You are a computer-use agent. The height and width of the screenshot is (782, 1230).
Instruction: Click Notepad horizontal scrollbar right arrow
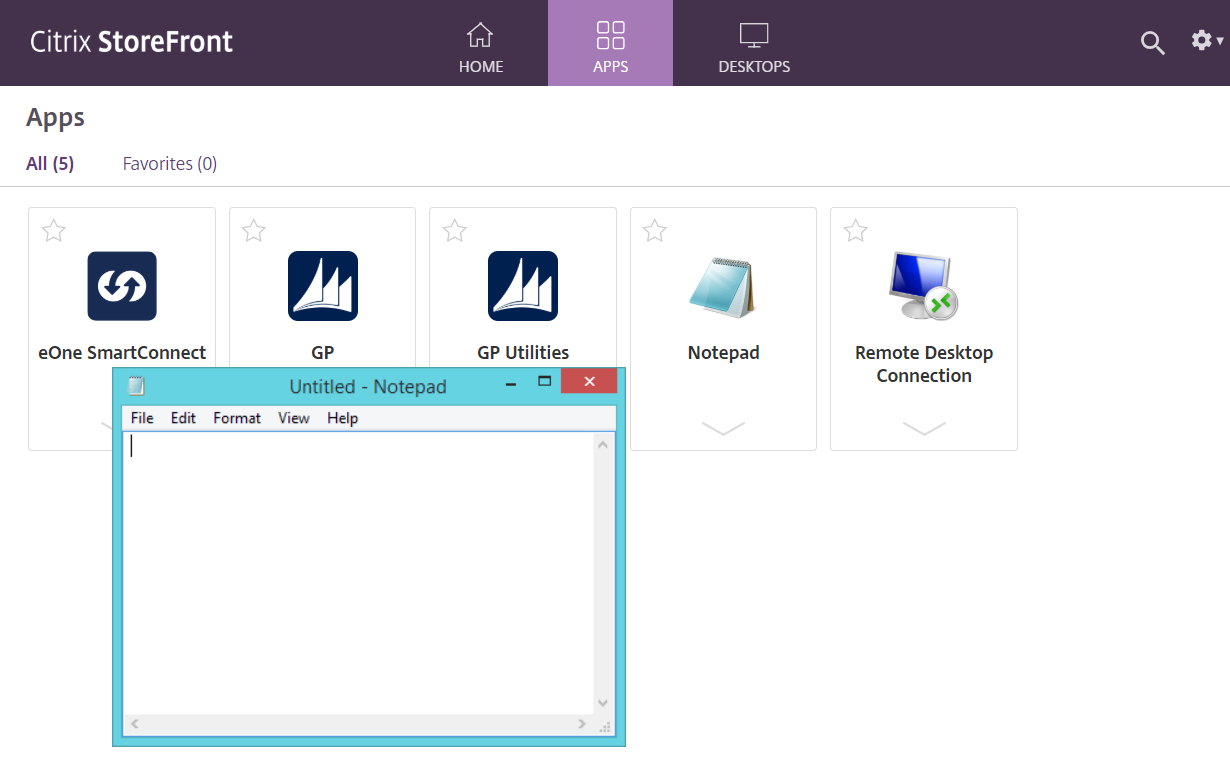(x=582, y=723)
